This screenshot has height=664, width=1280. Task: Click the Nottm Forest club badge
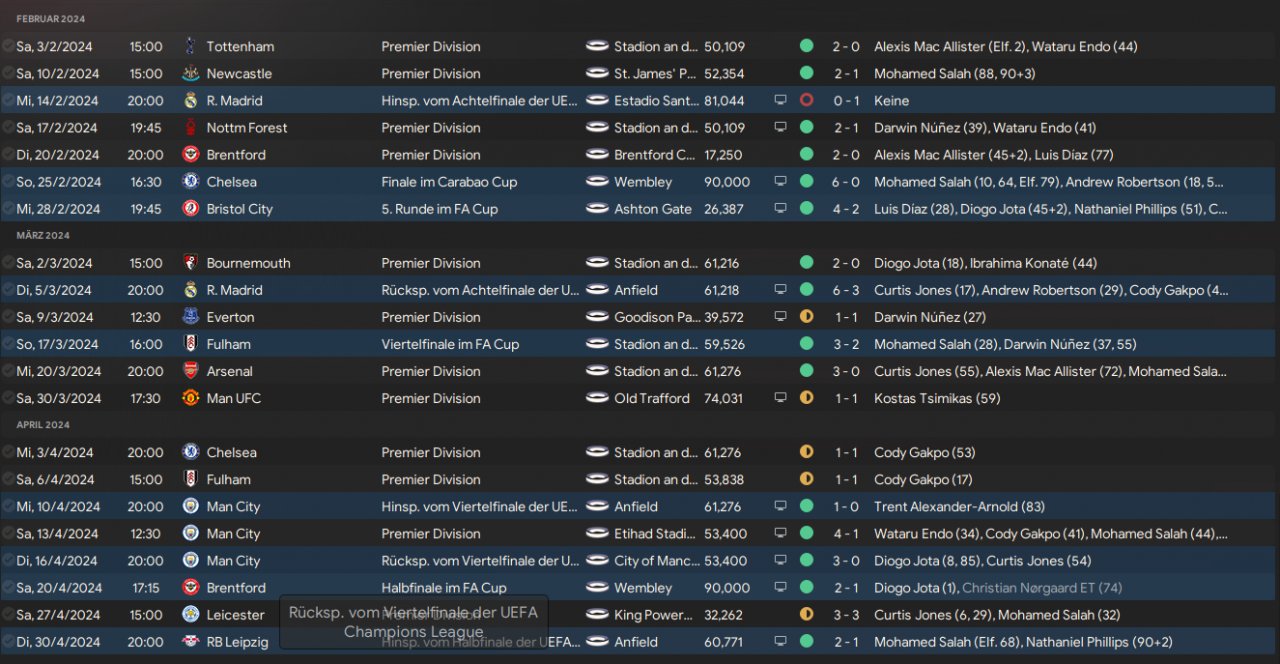point(191,127)
